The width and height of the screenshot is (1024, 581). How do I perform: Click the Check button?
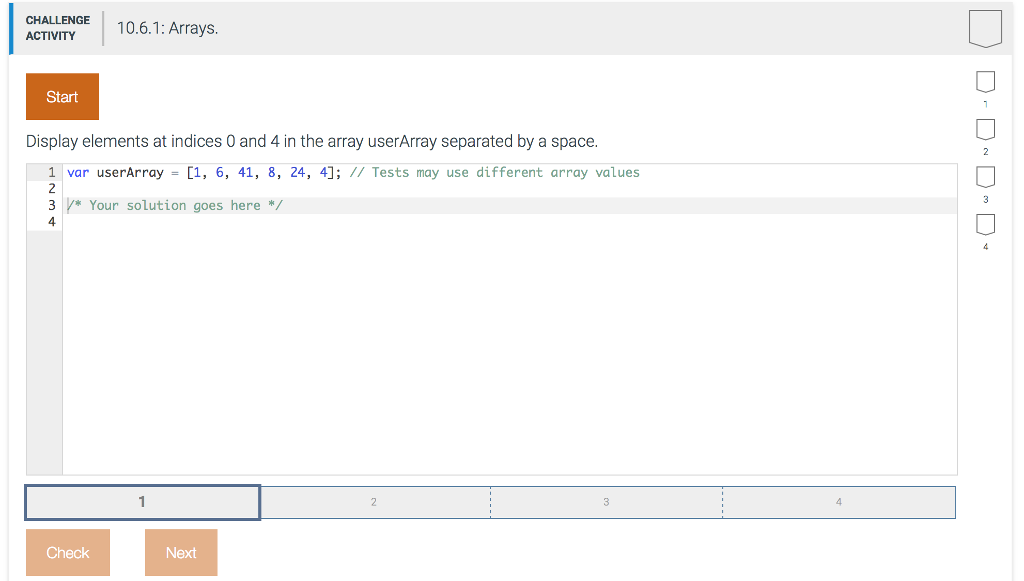coord(67,552)
